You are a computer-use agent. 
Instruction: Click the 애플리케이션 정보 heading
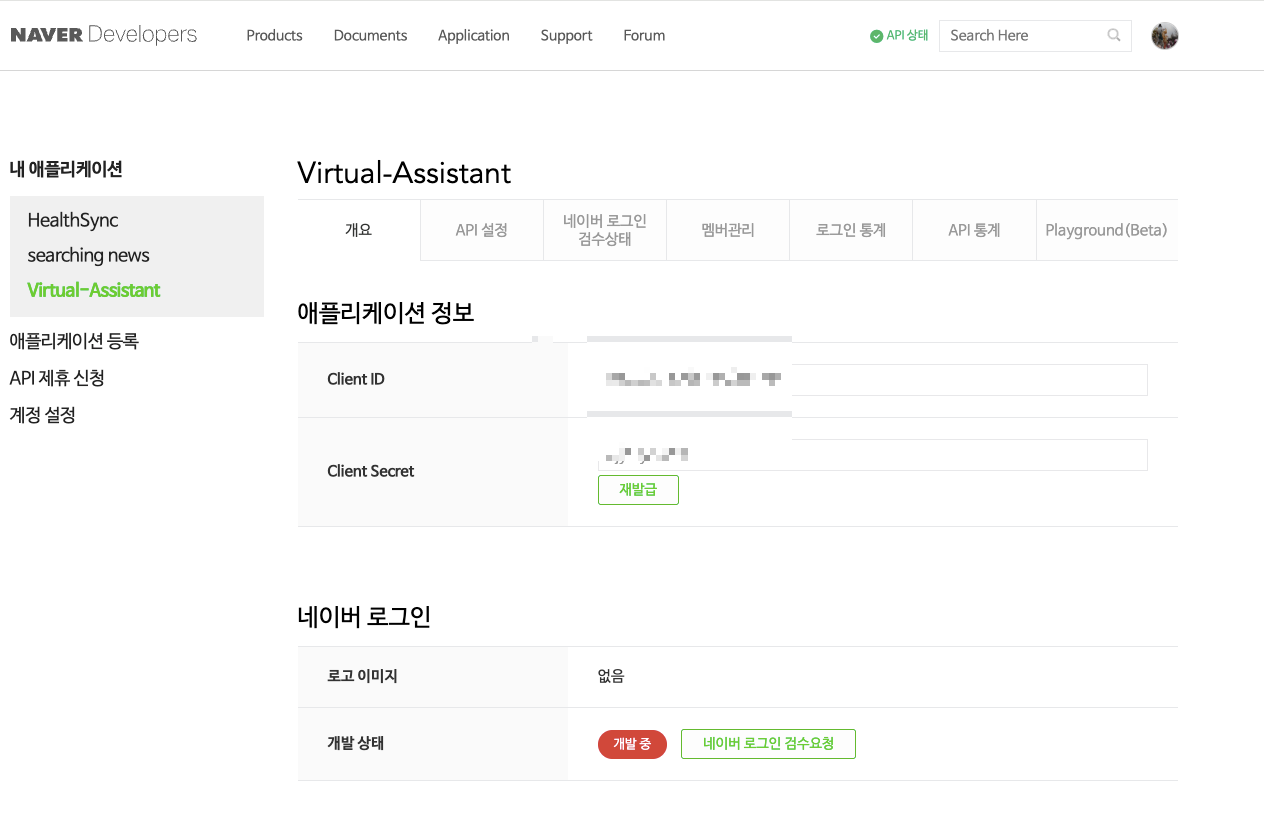[386, 313]
